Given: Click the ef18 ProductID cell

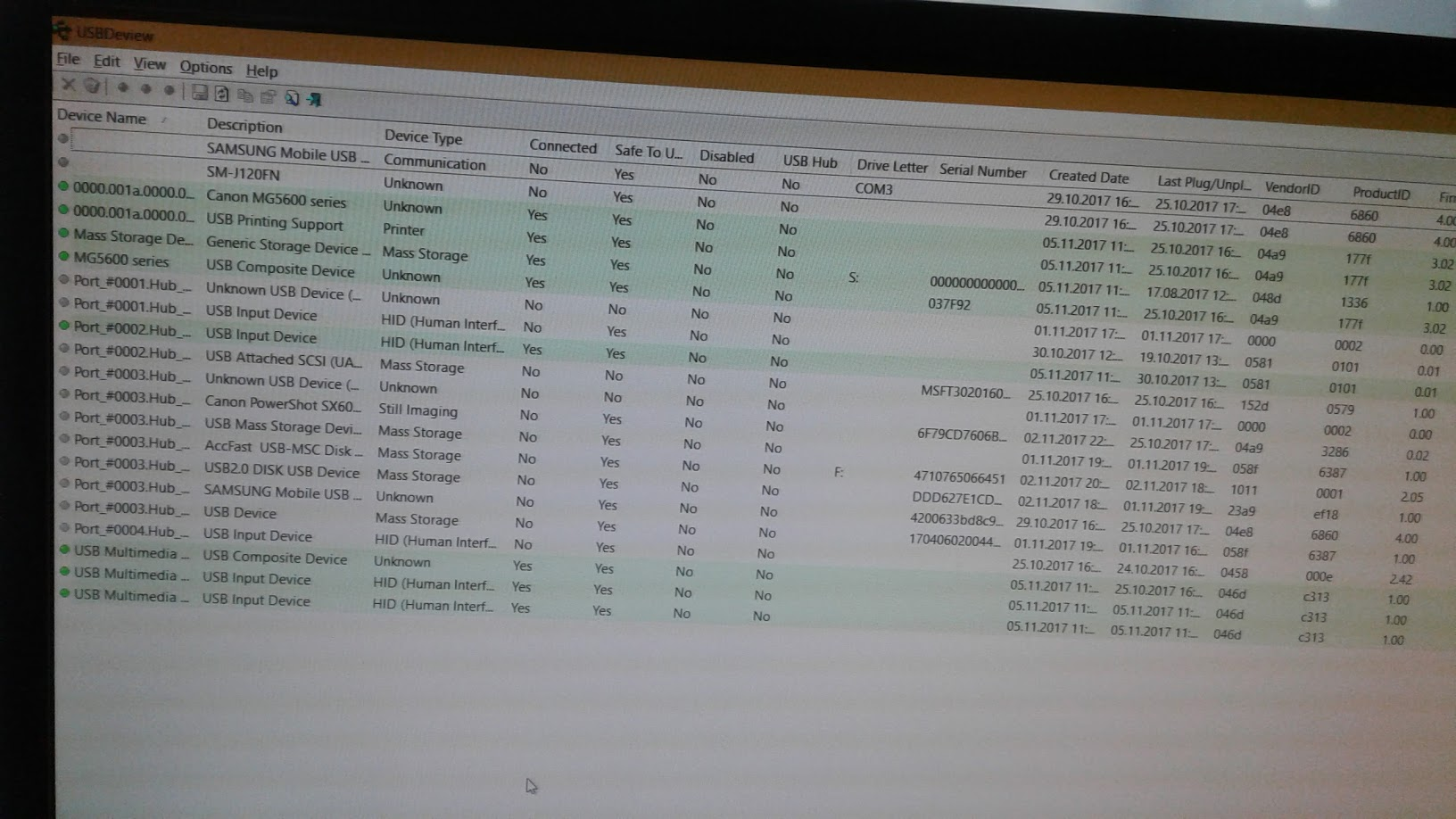Looking at the screenshot, I should pyautogui.click(x=1325, y=514).
